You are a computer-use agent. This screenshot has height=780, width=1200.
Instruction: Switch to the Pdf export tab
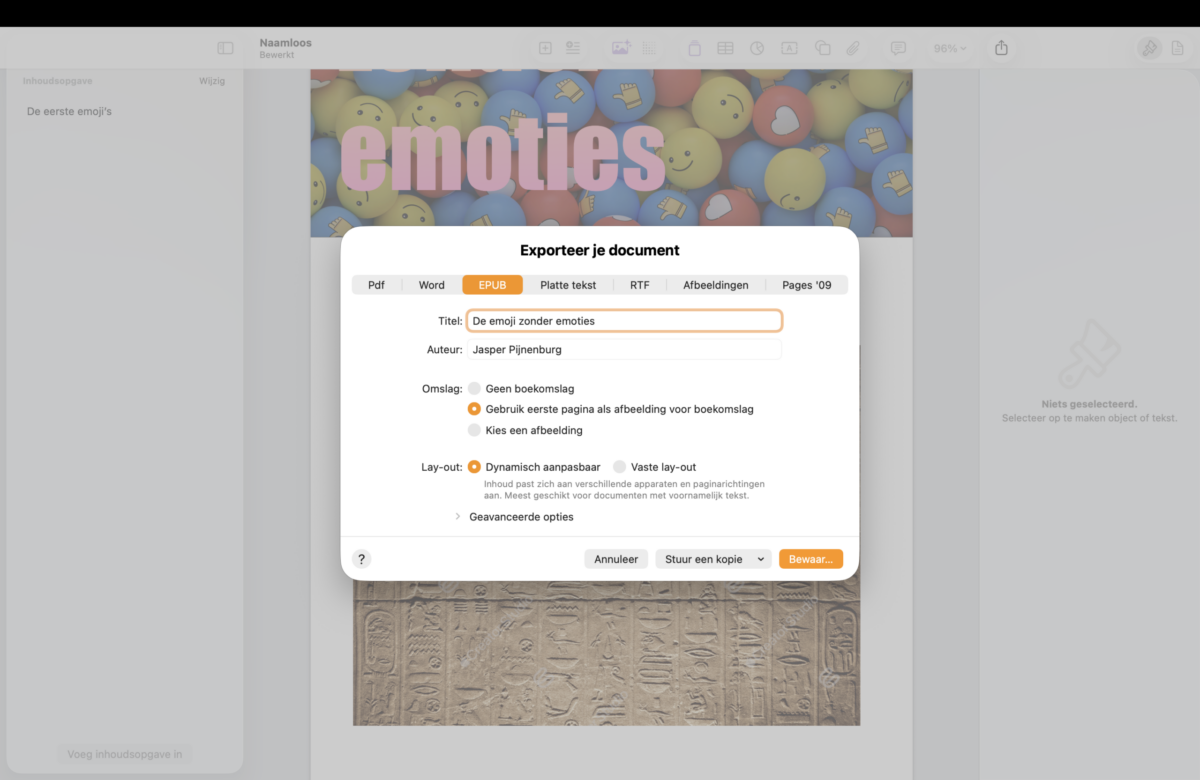click(x=376, y=285)
